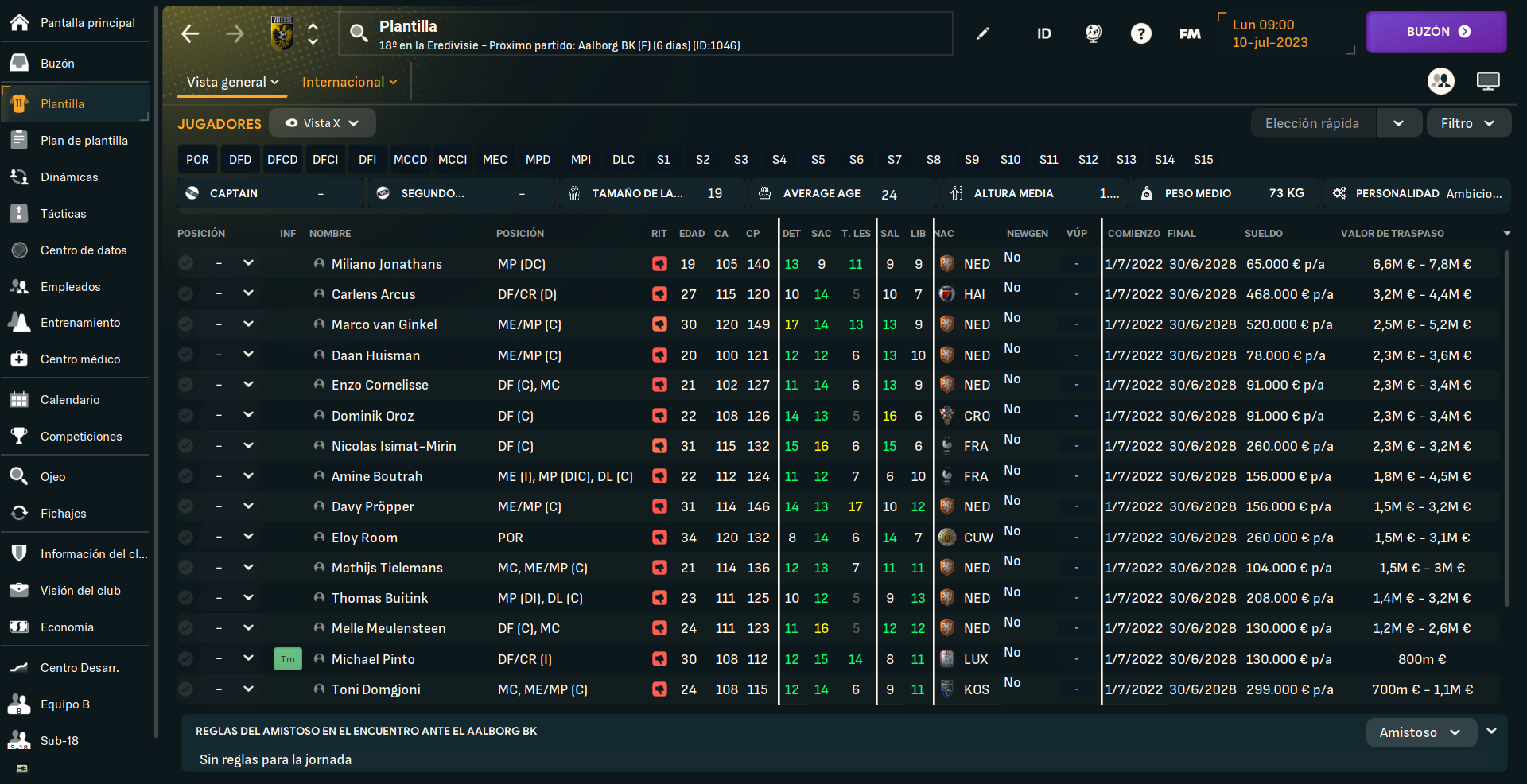Select the S15 substitute tab

tap(1203, 159)
